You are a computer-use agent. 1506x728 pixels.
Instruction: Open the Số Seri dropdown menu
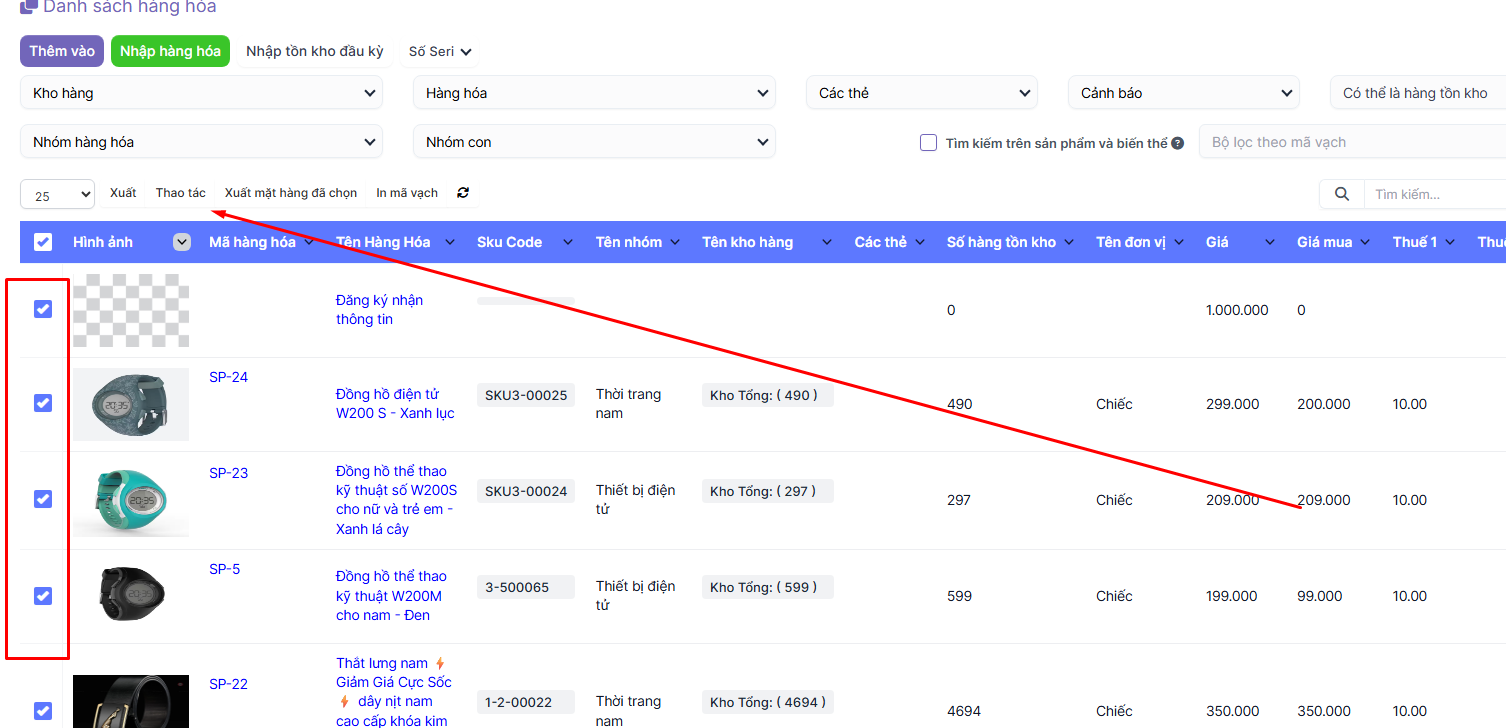click(x=439, y=51)
